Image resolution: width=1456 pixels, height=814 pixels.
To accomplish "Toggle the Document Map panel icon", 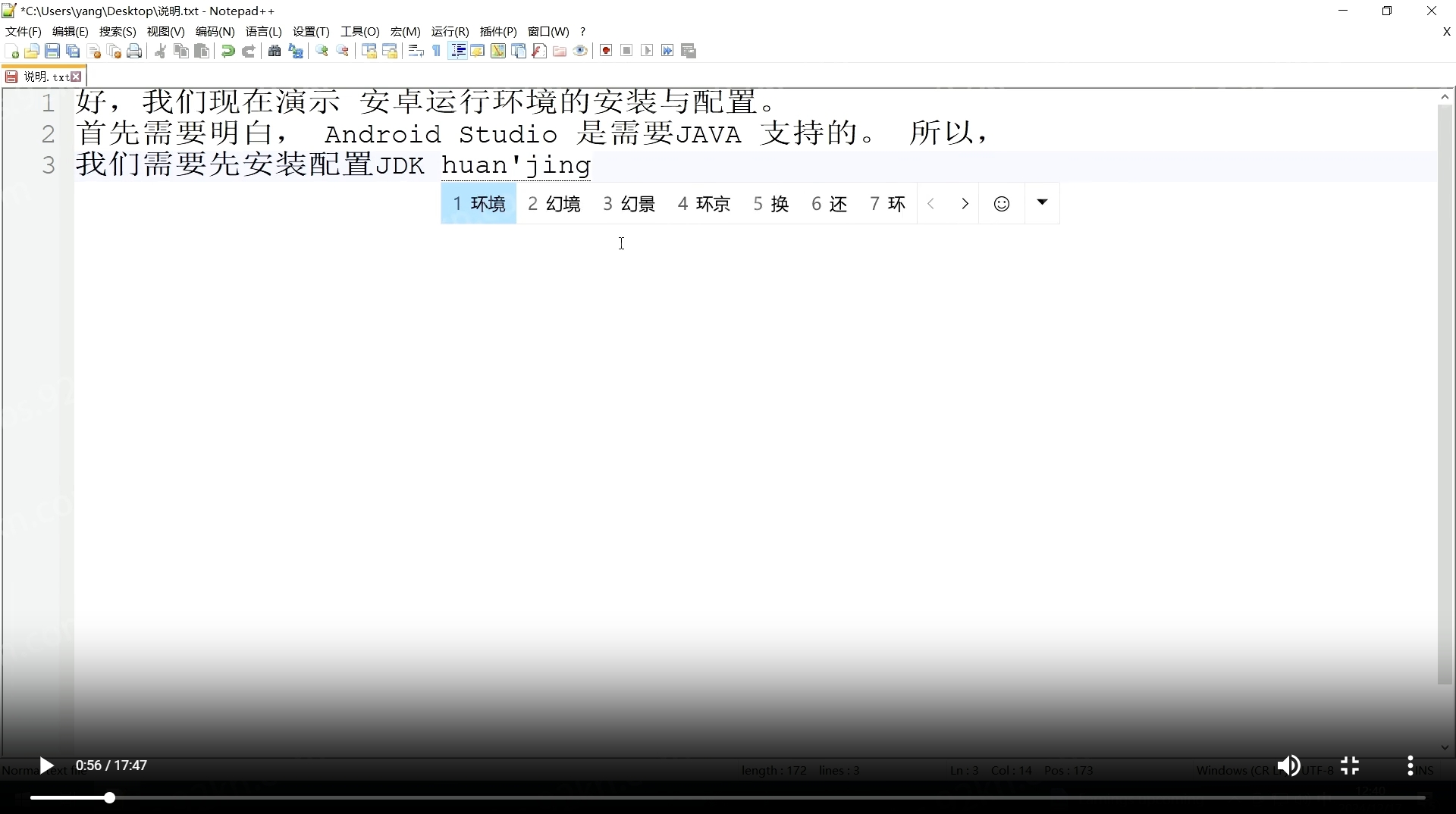I will click(x=498, y=51).
